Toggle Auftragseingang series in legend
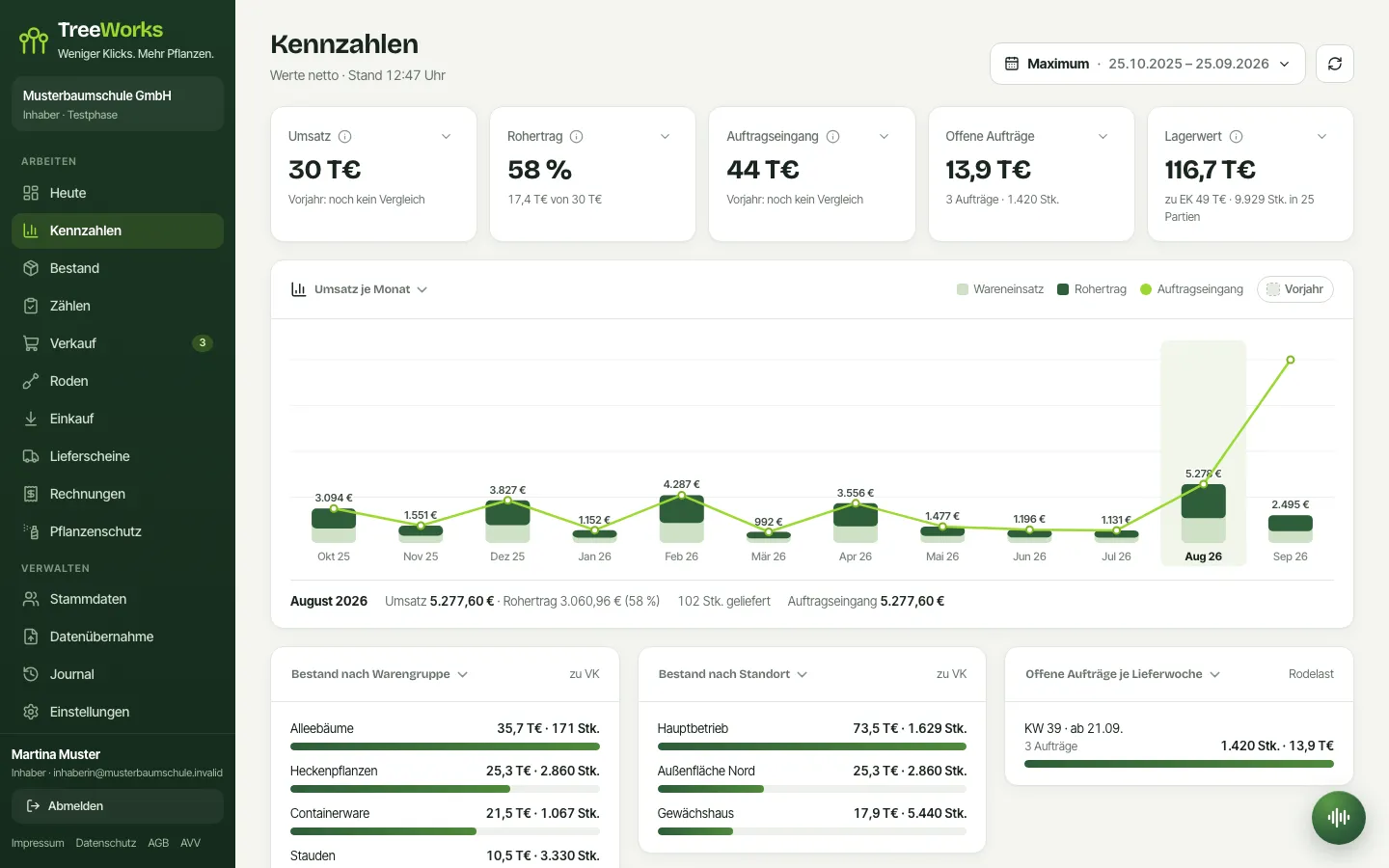Image resolution: width=1389 pixels, height=868 pixels. (1191, 289)
